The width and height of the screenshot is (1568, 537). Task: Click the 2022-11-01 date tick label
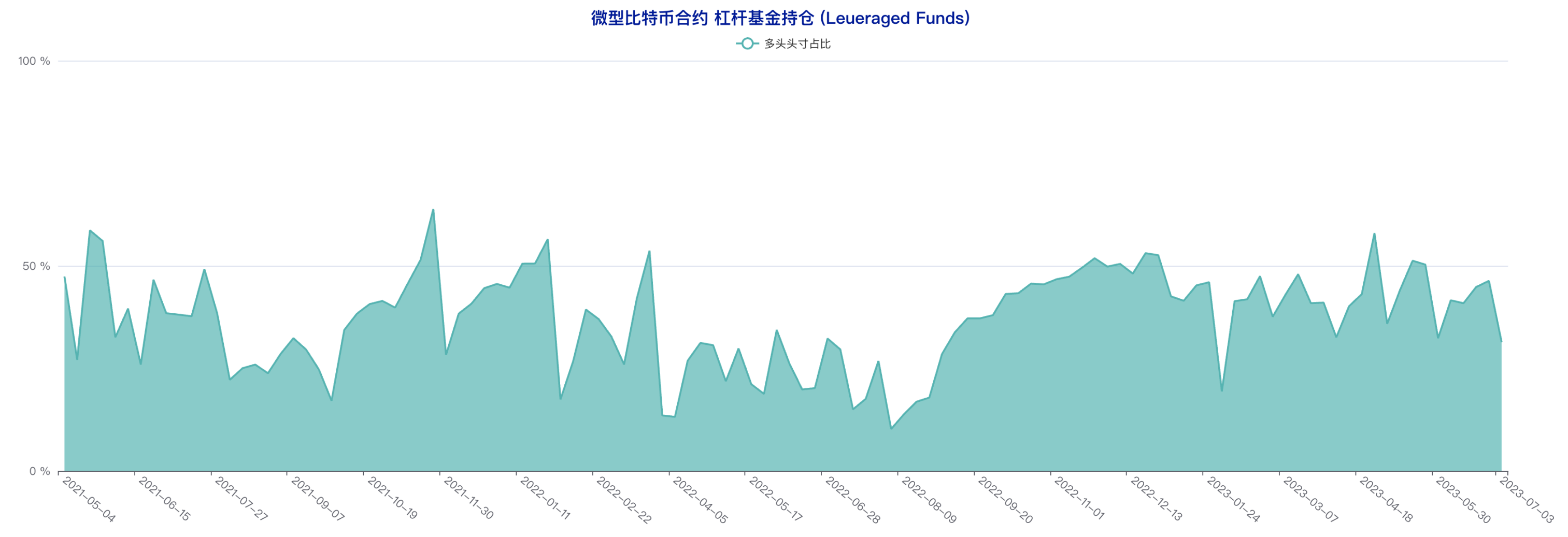pos(1079,500)
